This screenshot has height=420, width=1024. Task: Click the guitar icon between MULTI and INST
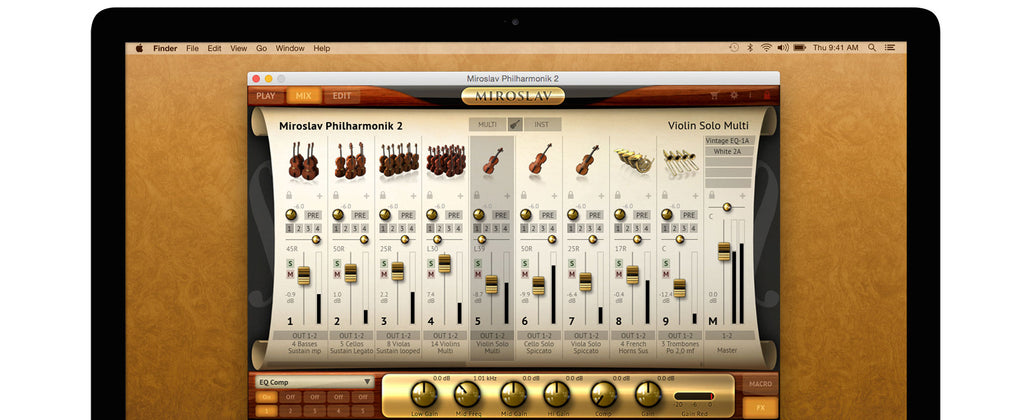514,124
